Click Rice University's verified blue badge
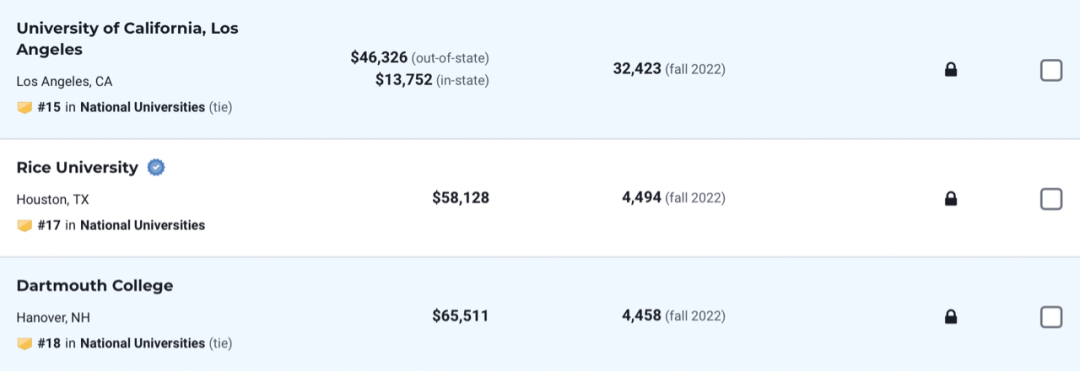 156,167
